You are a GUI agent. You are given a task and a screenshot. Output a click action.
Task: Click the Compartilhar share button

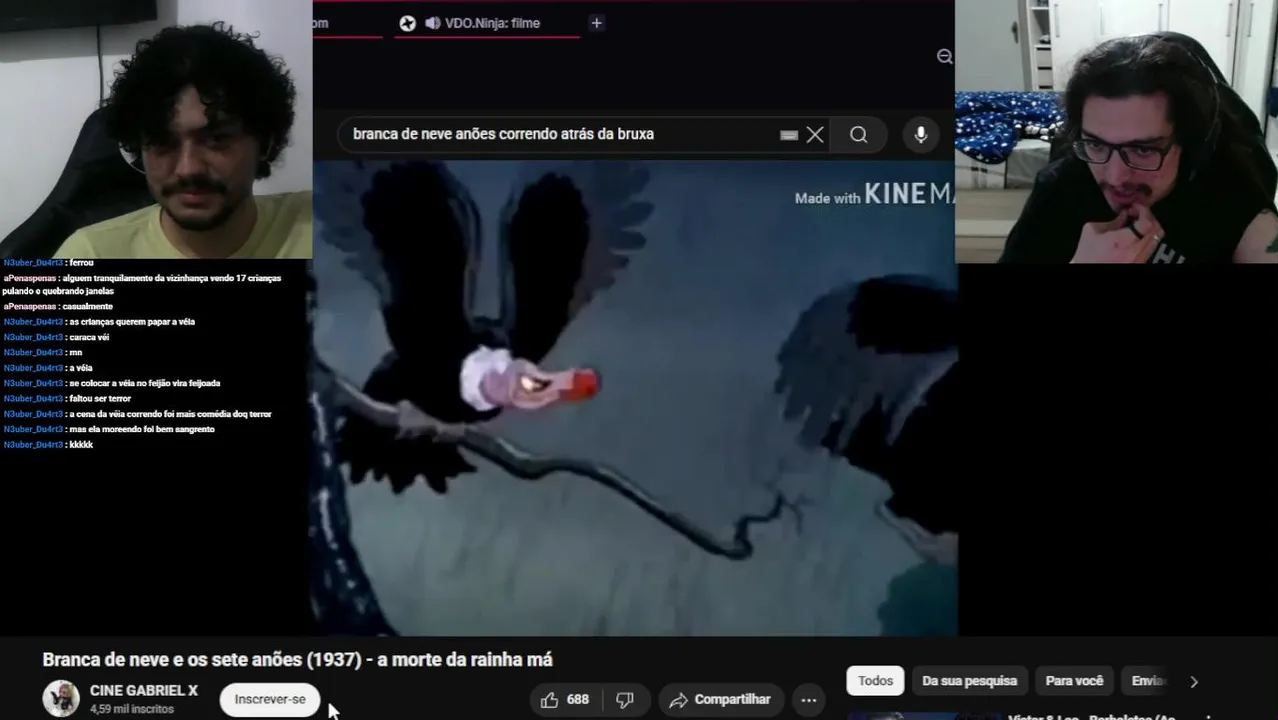[x=720, y=700]
